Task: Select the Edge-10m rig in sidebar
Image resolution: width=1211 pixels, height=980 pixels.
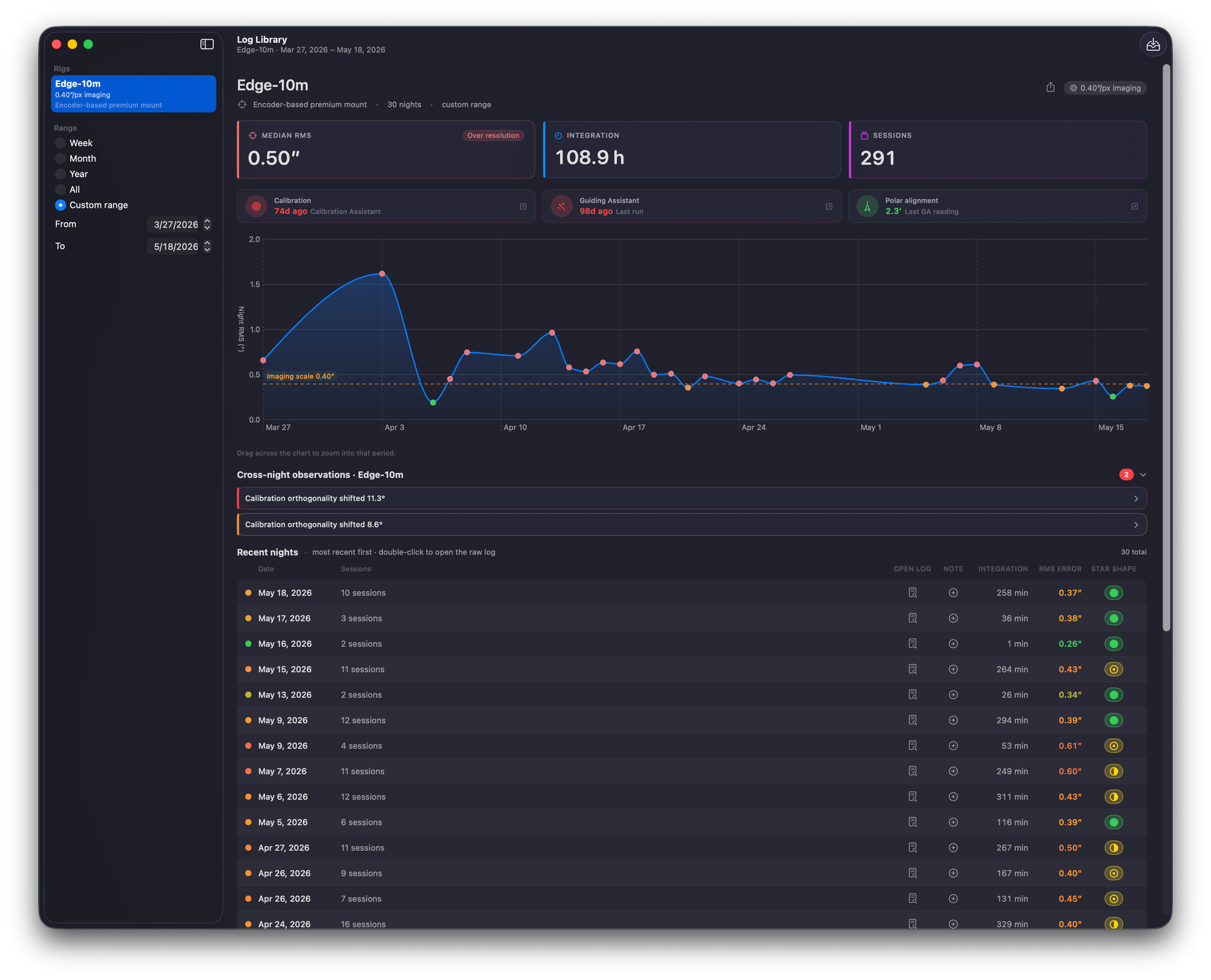Action: 133,94
